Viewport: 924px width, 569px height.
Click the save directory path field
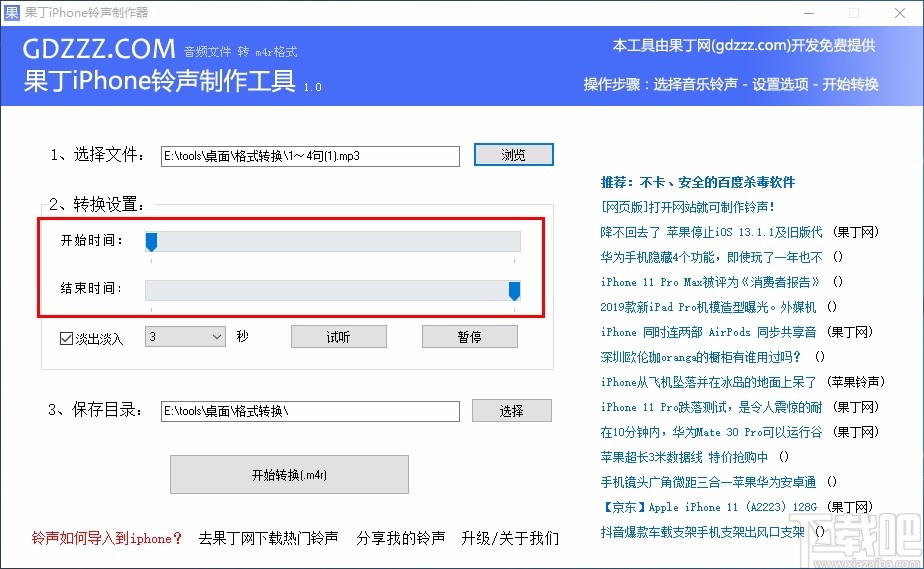[x=310, y=411]
